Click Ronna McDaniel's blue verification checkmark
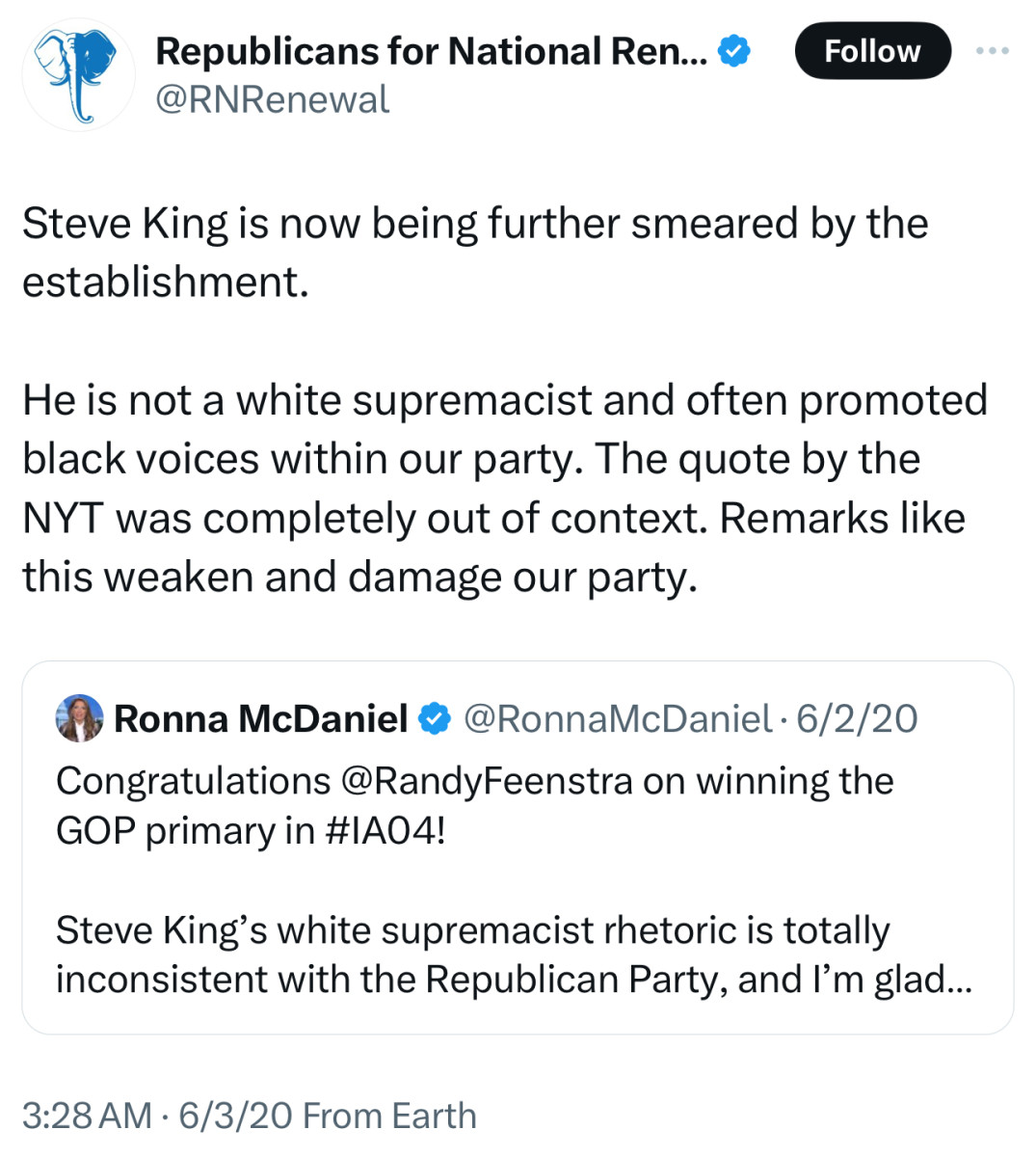 pos(434,717)
